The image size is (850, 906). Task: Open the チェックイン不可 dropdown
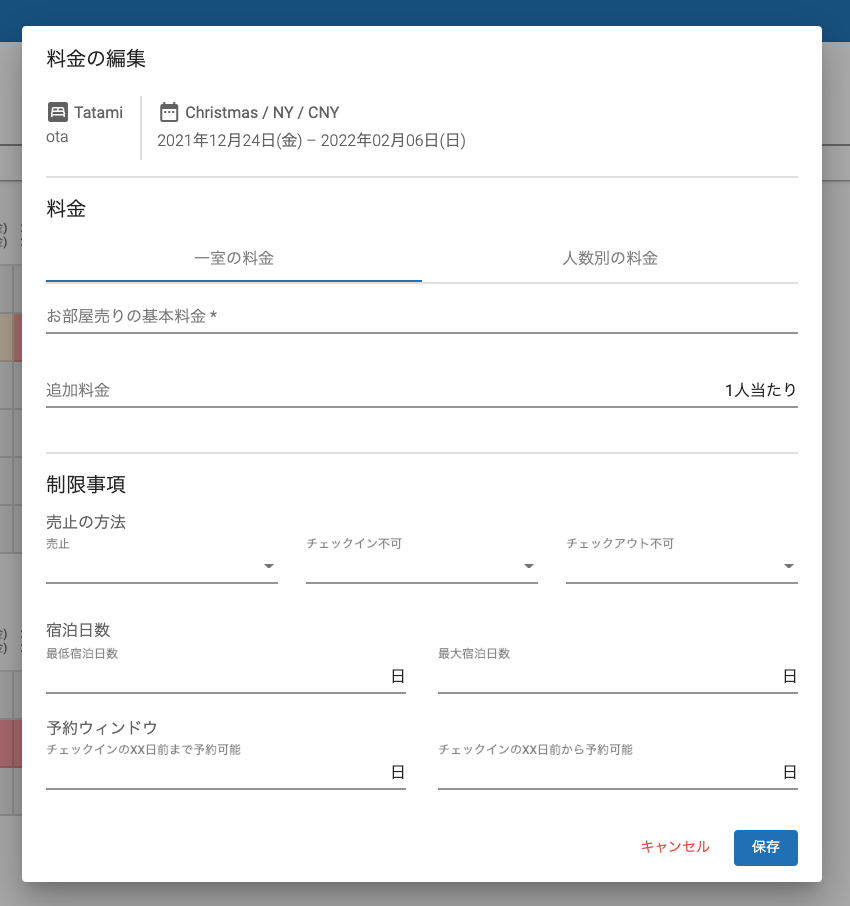420,565
